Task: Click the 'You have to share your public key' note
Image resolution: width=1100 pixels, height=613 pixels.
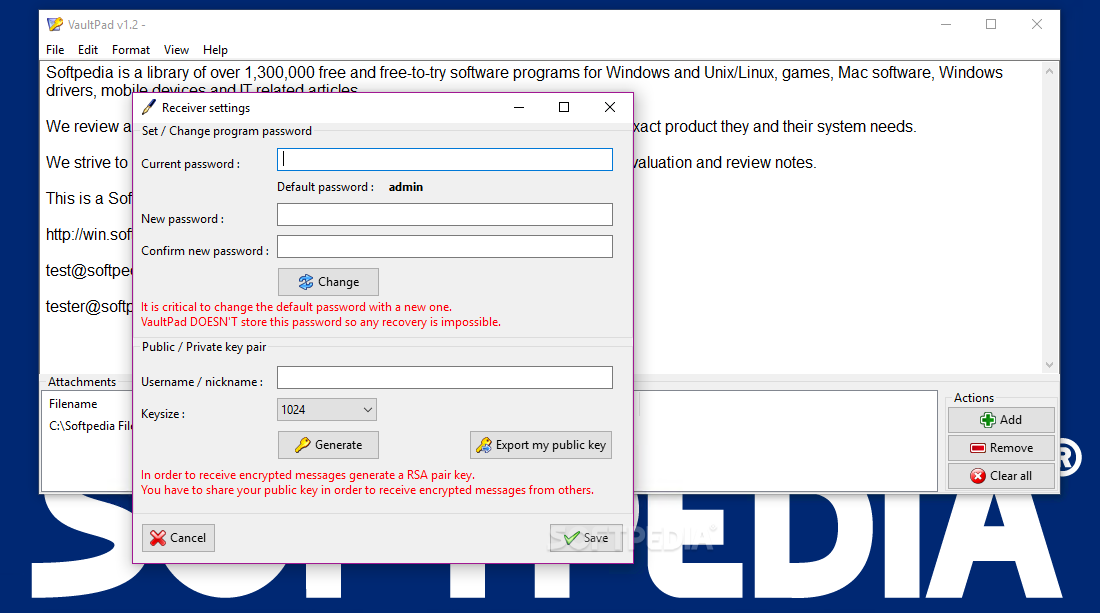Action: (x=367, y=490)
